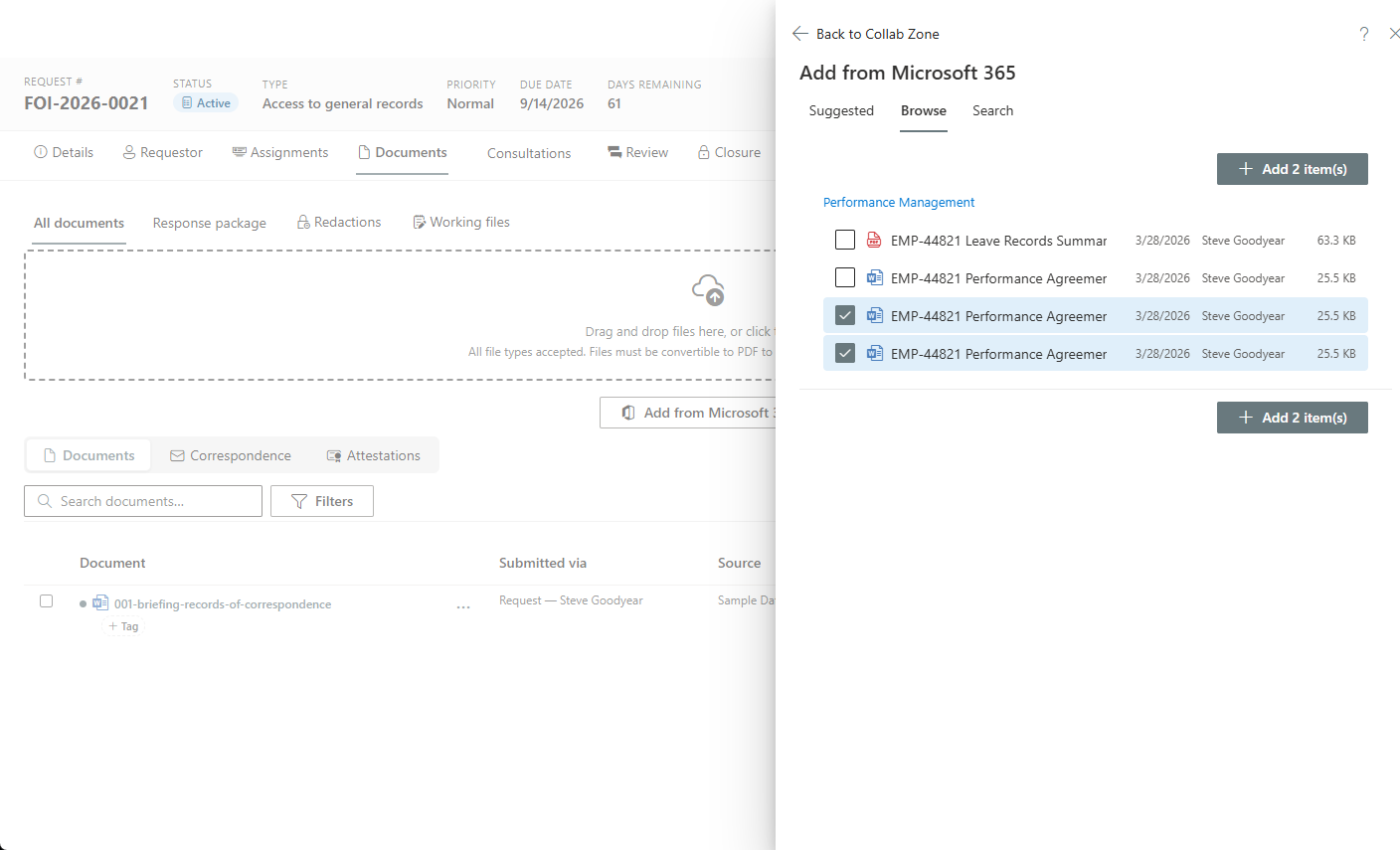This screenshot has height=850, width=1400.
Task: Click the PDF icon of Leave Records Summary
Action: click(x=874, y=241)
